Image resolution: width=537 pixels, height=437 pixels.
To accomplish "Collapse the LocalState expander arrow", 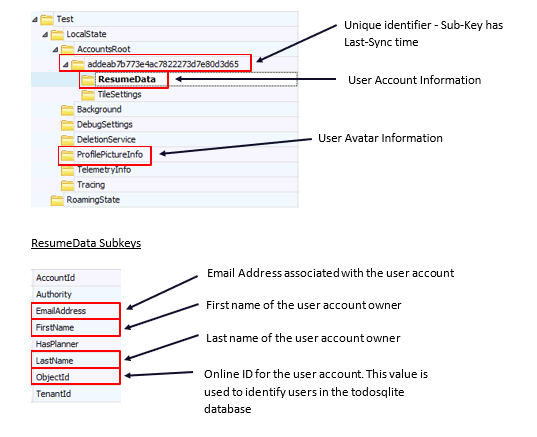I will (x=45, y=35).
